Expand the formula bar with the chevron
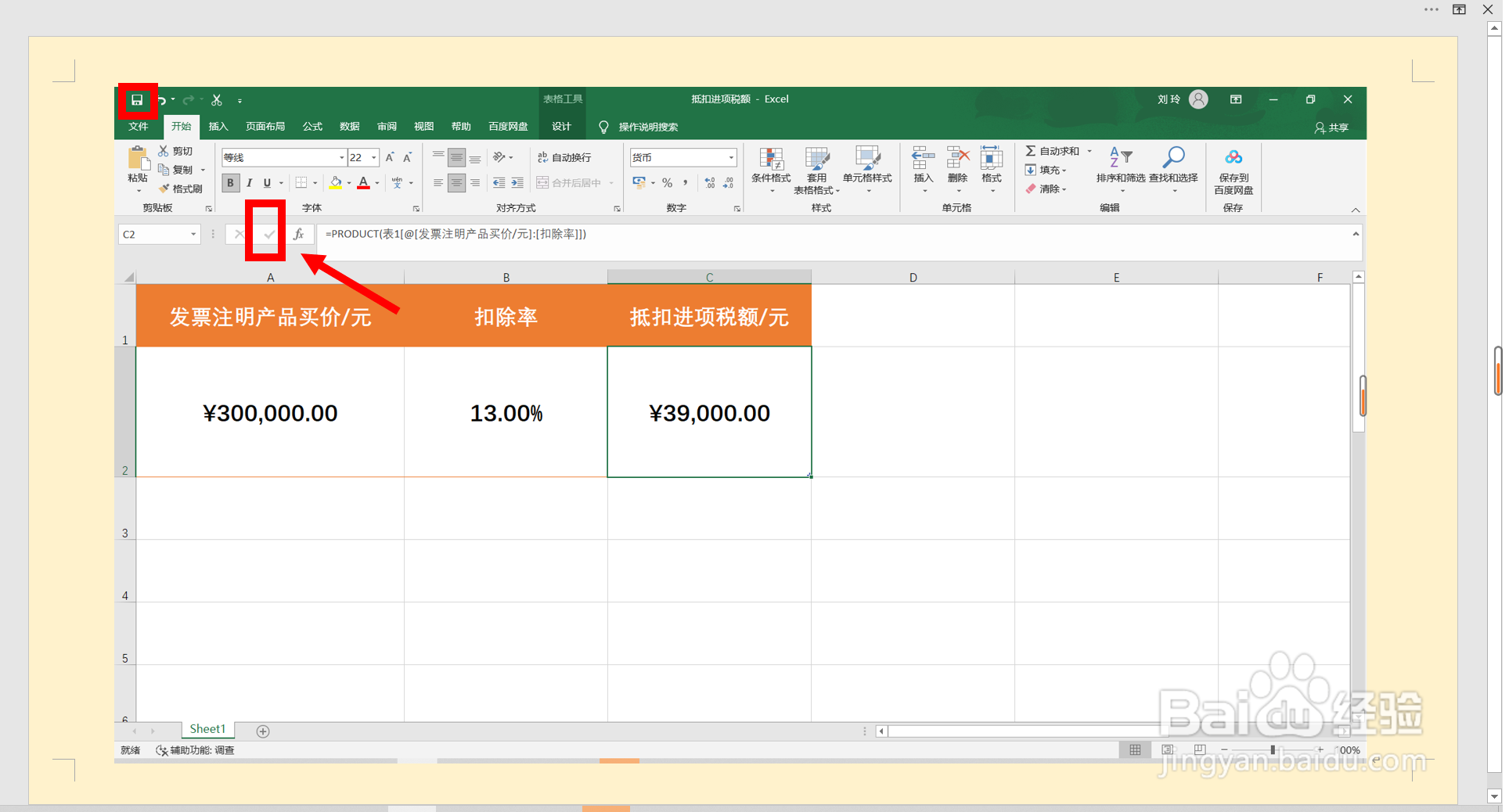1509x812 pixels. (1356, 234)
